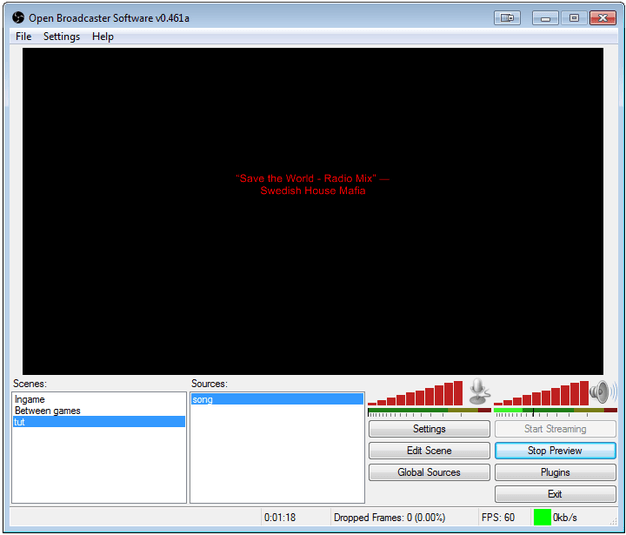Open the Help menu
Viewport: 626px width, 535px height.
[x=103, y=36]
